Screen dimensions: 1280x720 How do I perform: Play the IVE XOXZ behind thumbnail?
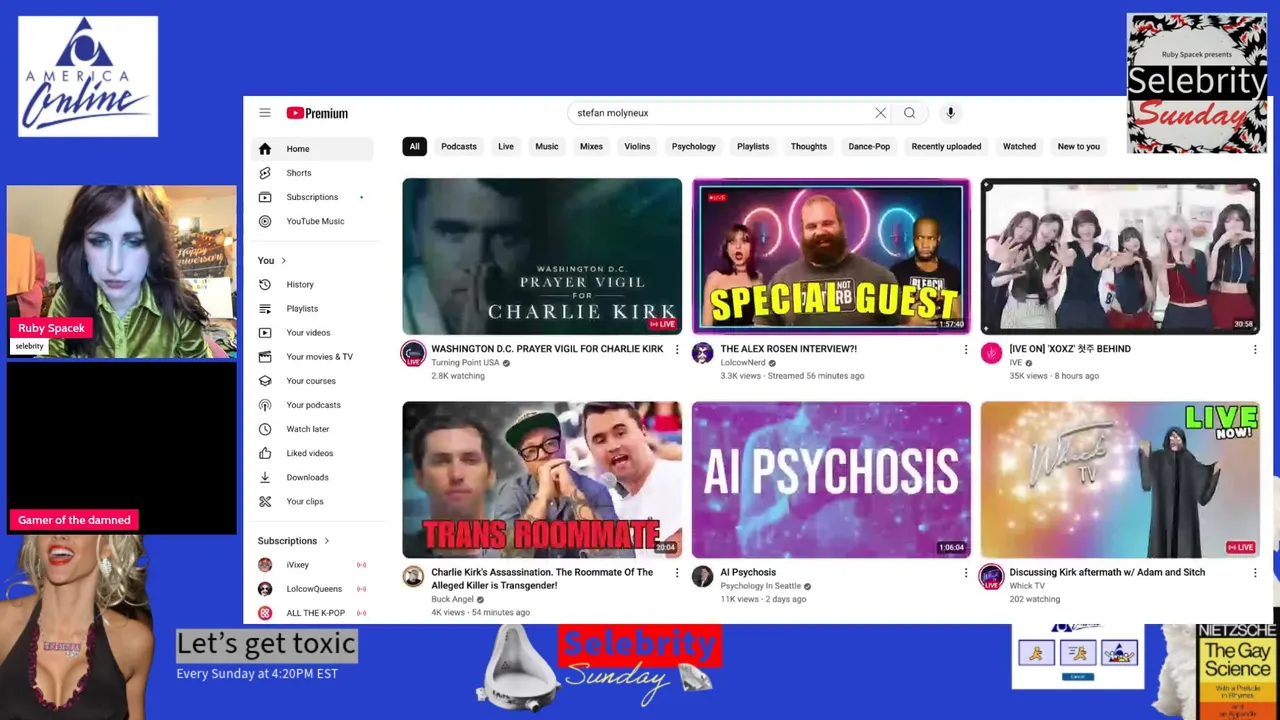[1120, 256]
